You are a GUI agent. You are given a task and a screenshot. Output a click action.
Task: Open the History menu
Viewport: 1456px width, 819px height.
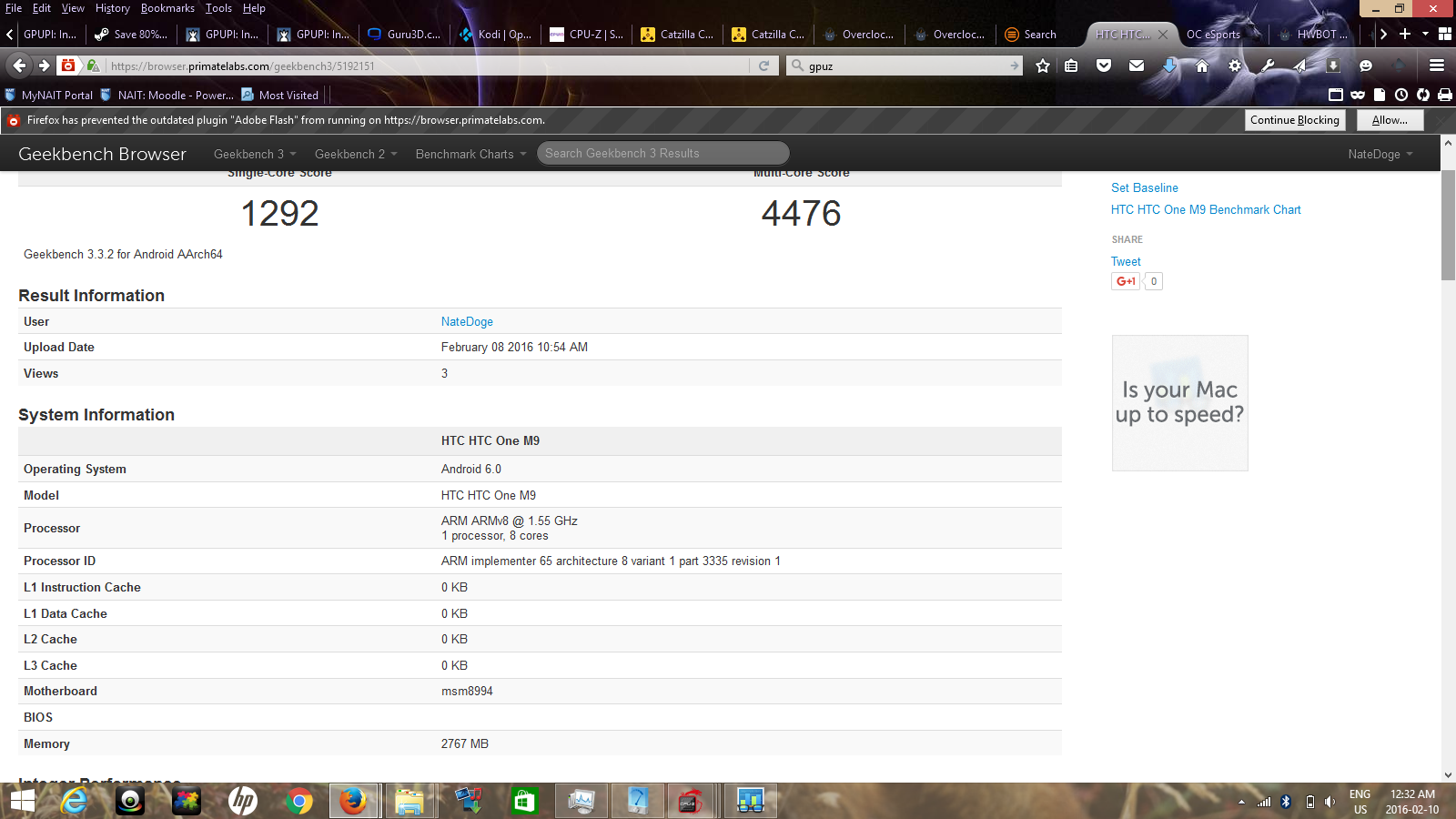click(112, 8)
